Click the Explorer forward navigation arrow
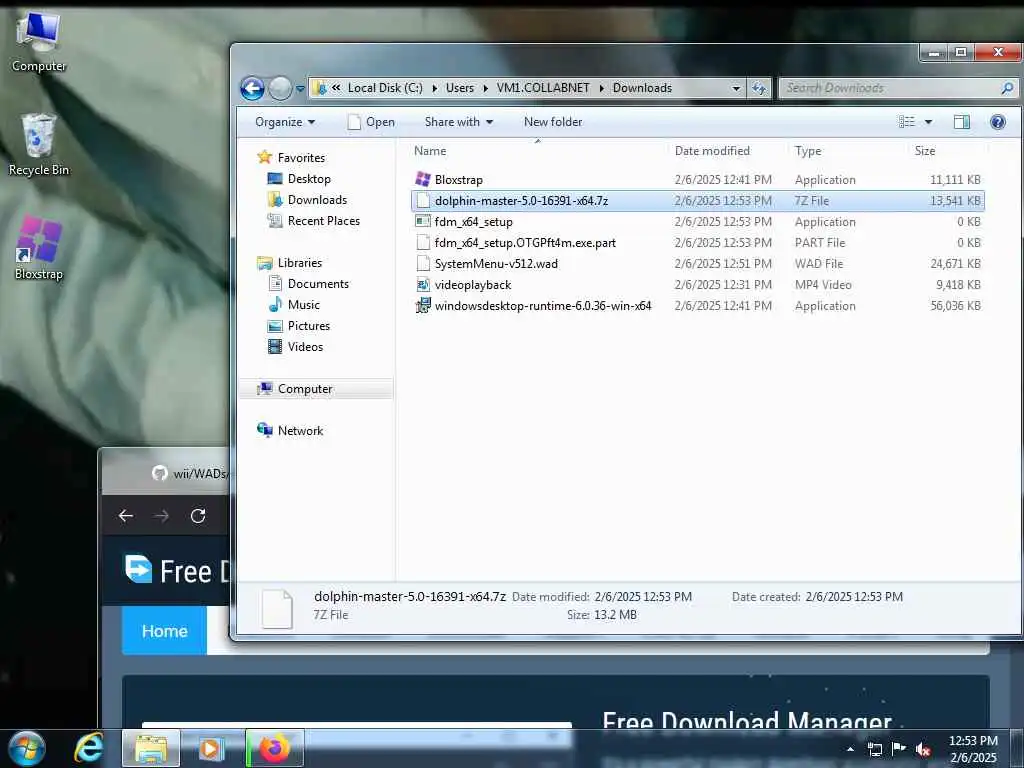Image resolution: width=1024 pixels, height=768 pixels. pos(280,88)
